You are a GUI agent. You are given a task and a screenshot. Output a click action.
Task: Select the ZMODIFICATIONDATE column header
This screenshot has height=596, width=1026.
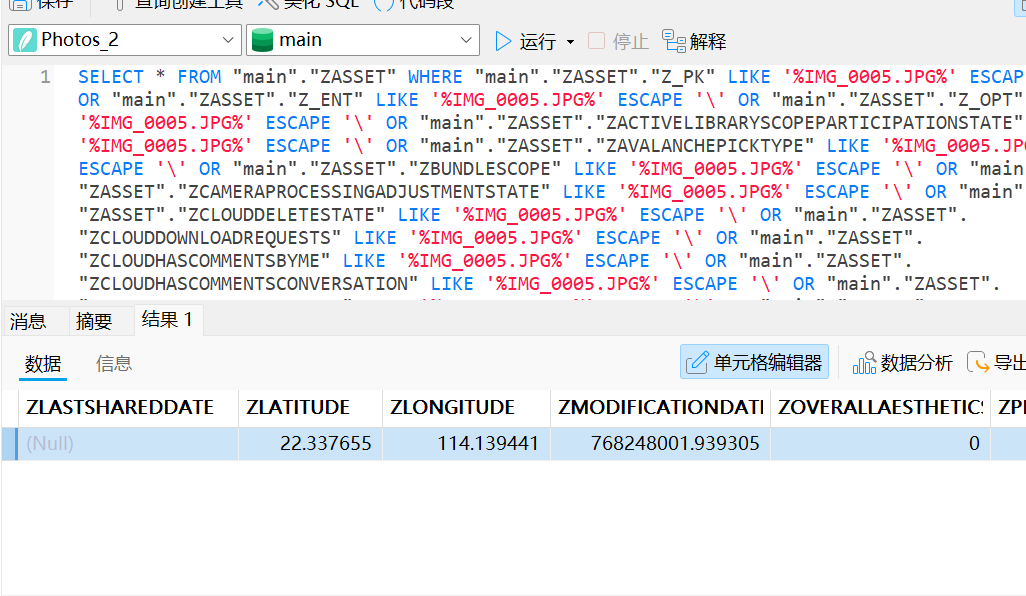pos(661,408)
